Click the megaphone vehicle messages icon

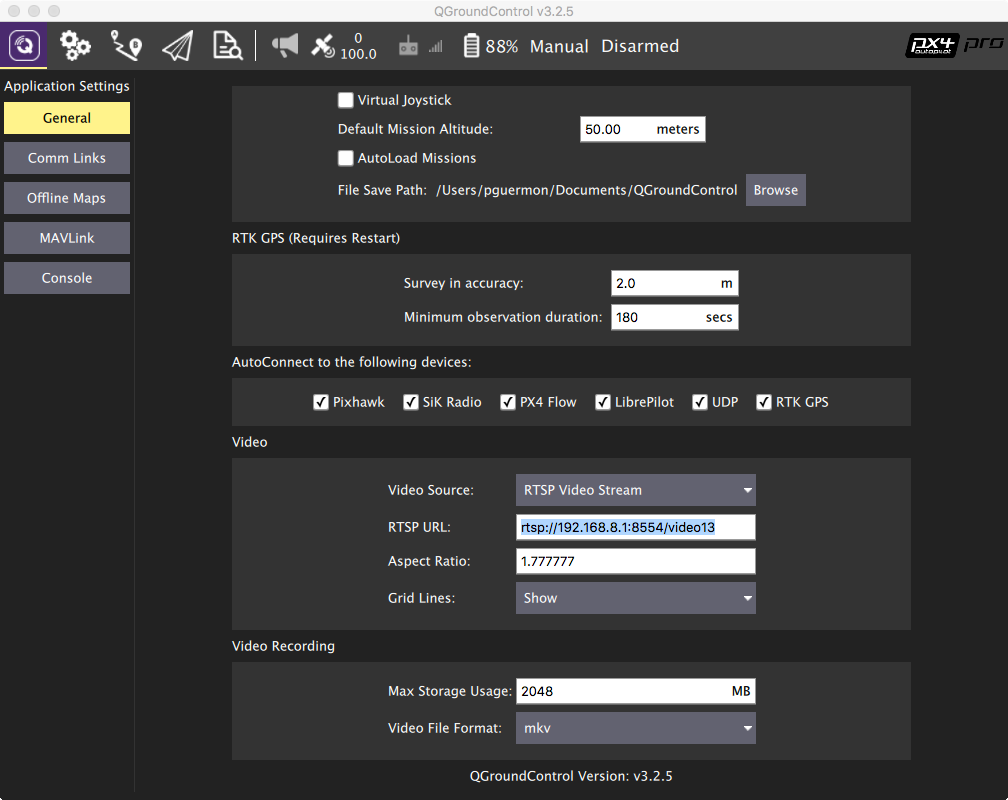click(x=285, y=46)
